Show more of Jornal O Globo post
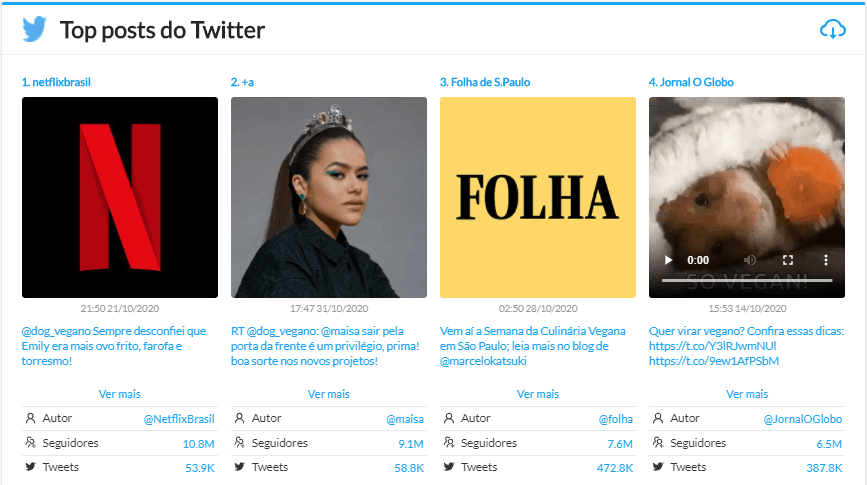Image resolution: width=867 pixels, height=485 pixels. [747, 394]
